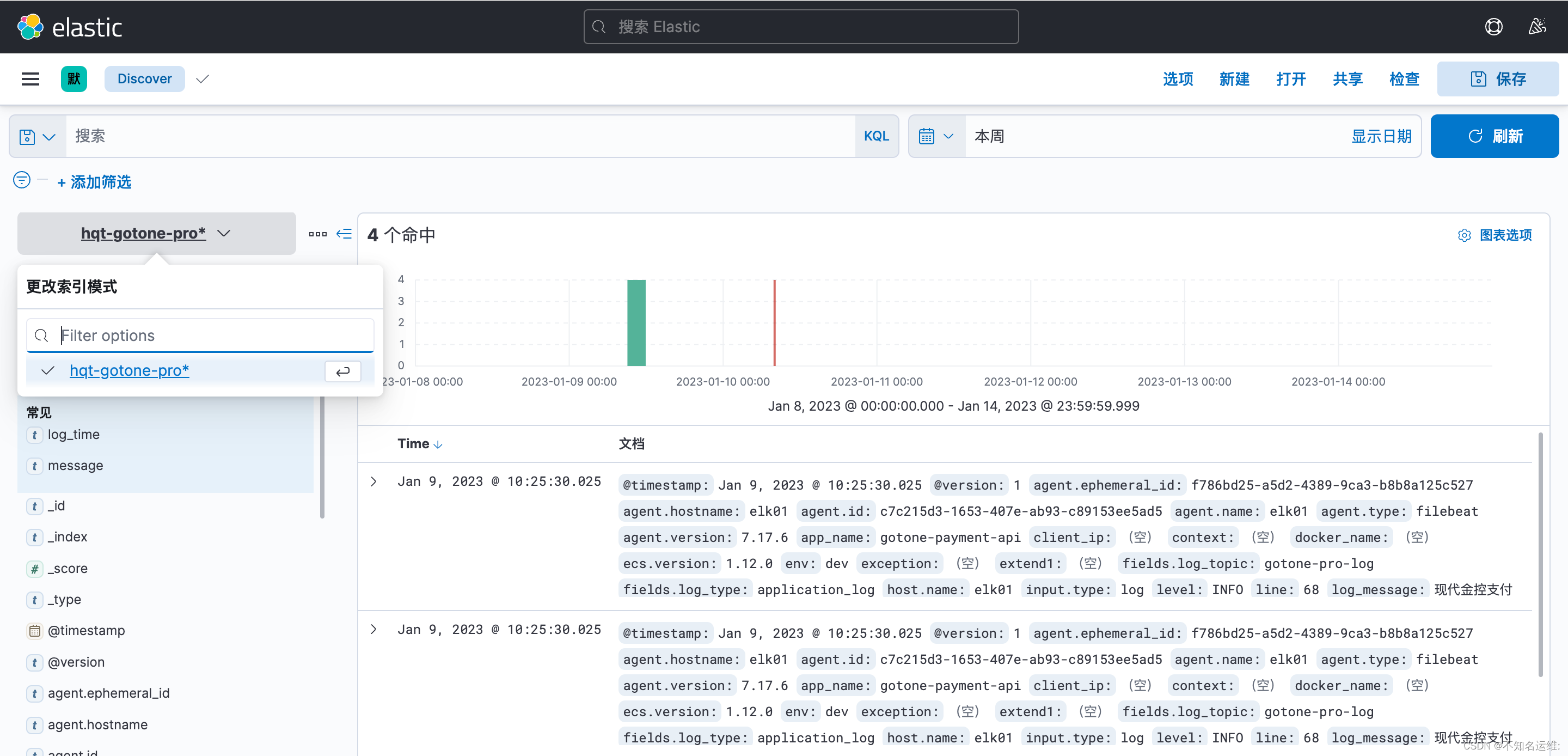Expand the first log entry row
Viewport: 1568px width, 756px height.
(375, 482)
